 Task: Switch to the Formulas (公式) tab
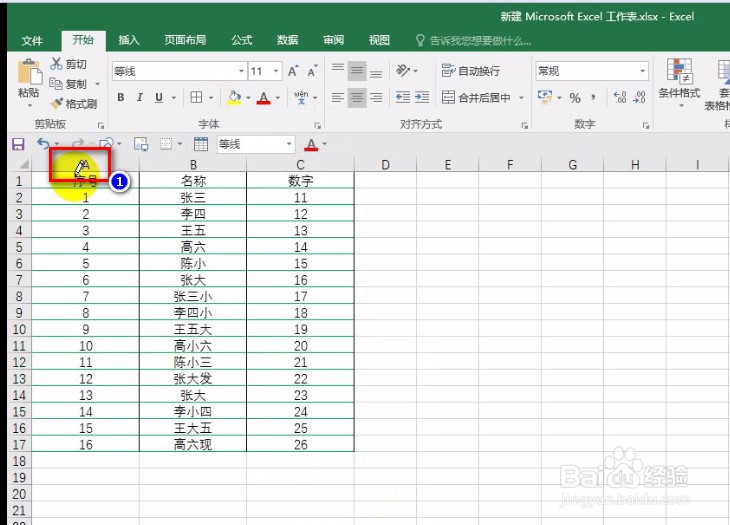242,40
